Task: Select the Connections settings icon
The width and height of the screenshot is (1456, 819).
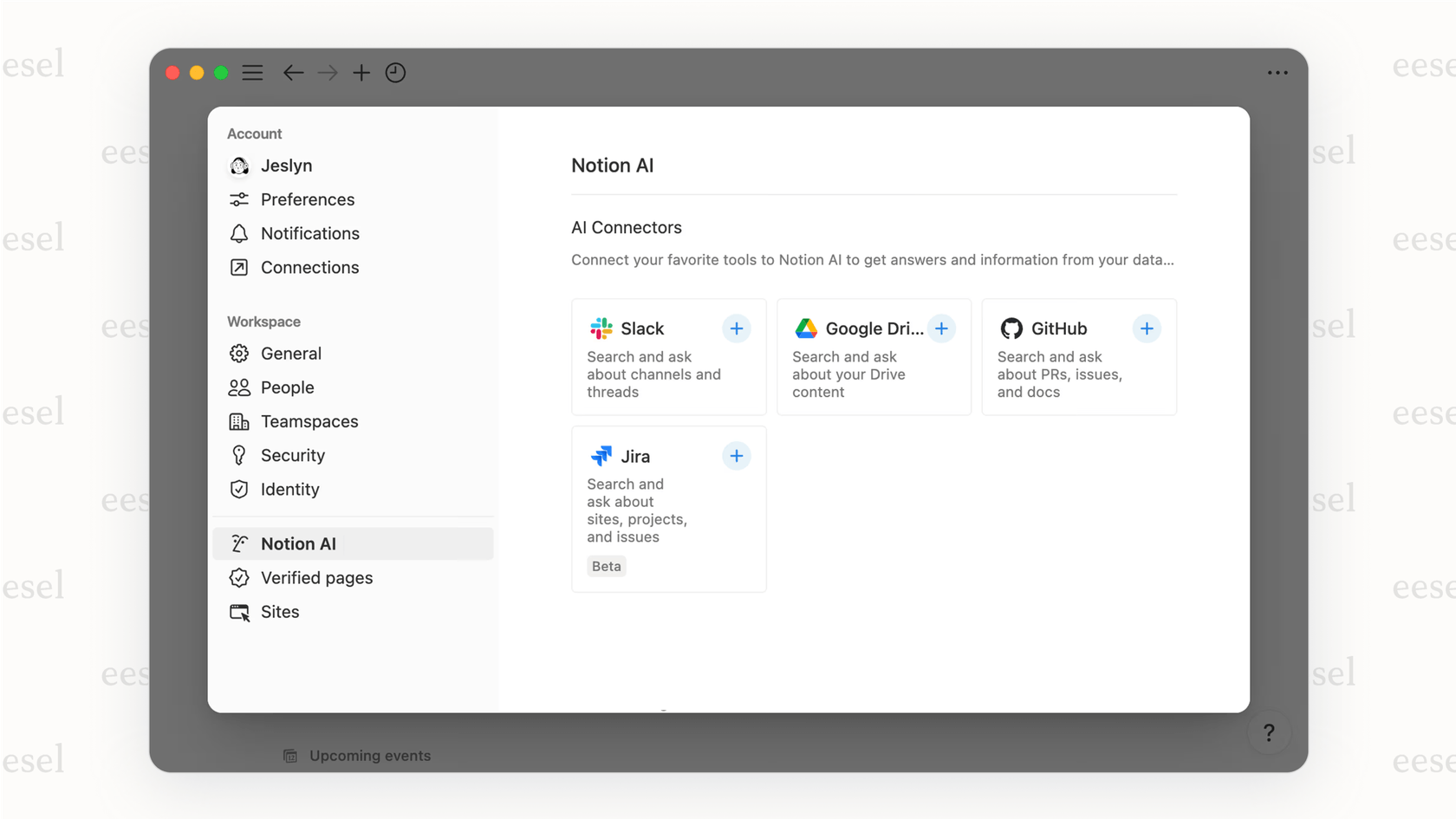Action: [x=239, y=267]
